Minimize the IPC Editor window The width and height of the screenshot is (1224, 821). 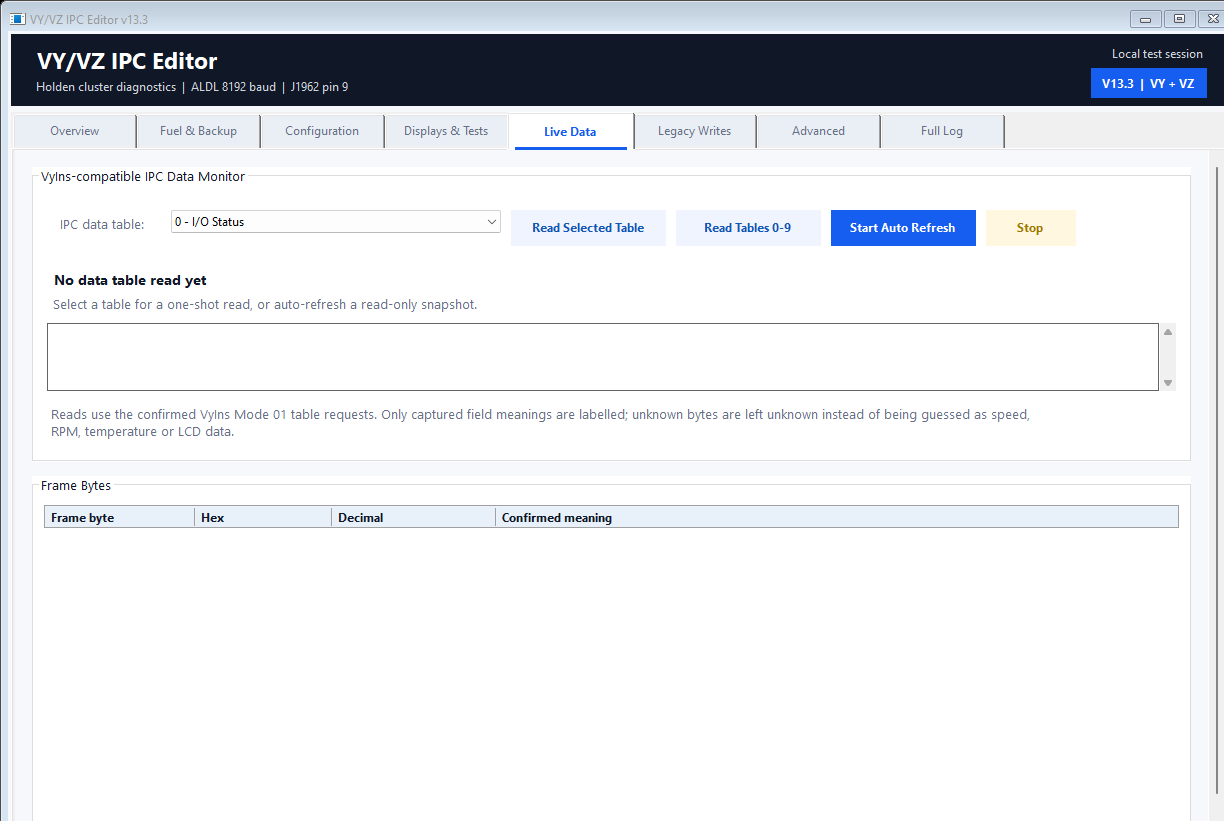tap(1146, 18)
